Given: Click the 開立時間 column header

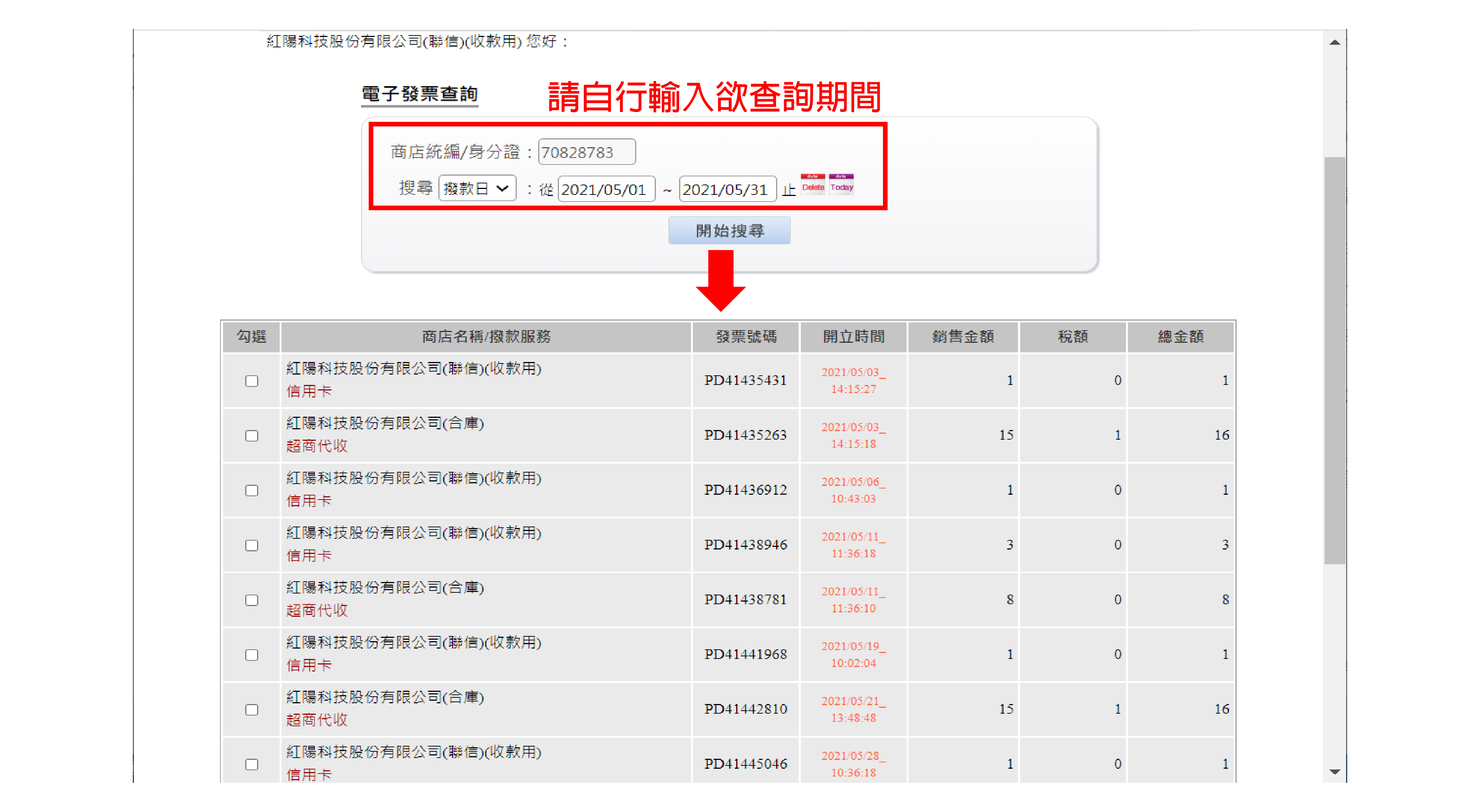Looking at the screenshot, I should click(853, 336).
